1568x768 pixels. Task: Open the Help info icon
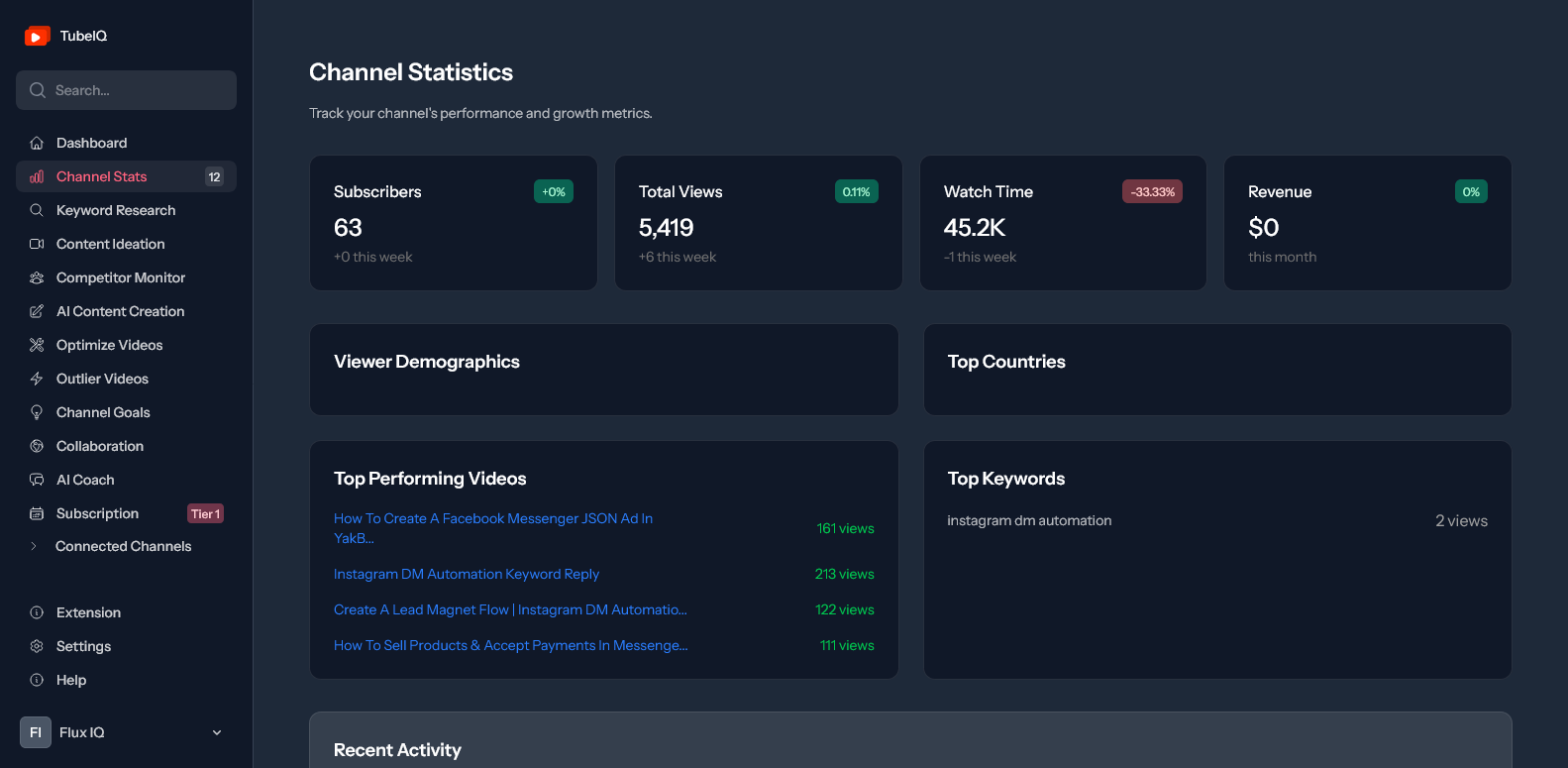(x=37, y=680)
